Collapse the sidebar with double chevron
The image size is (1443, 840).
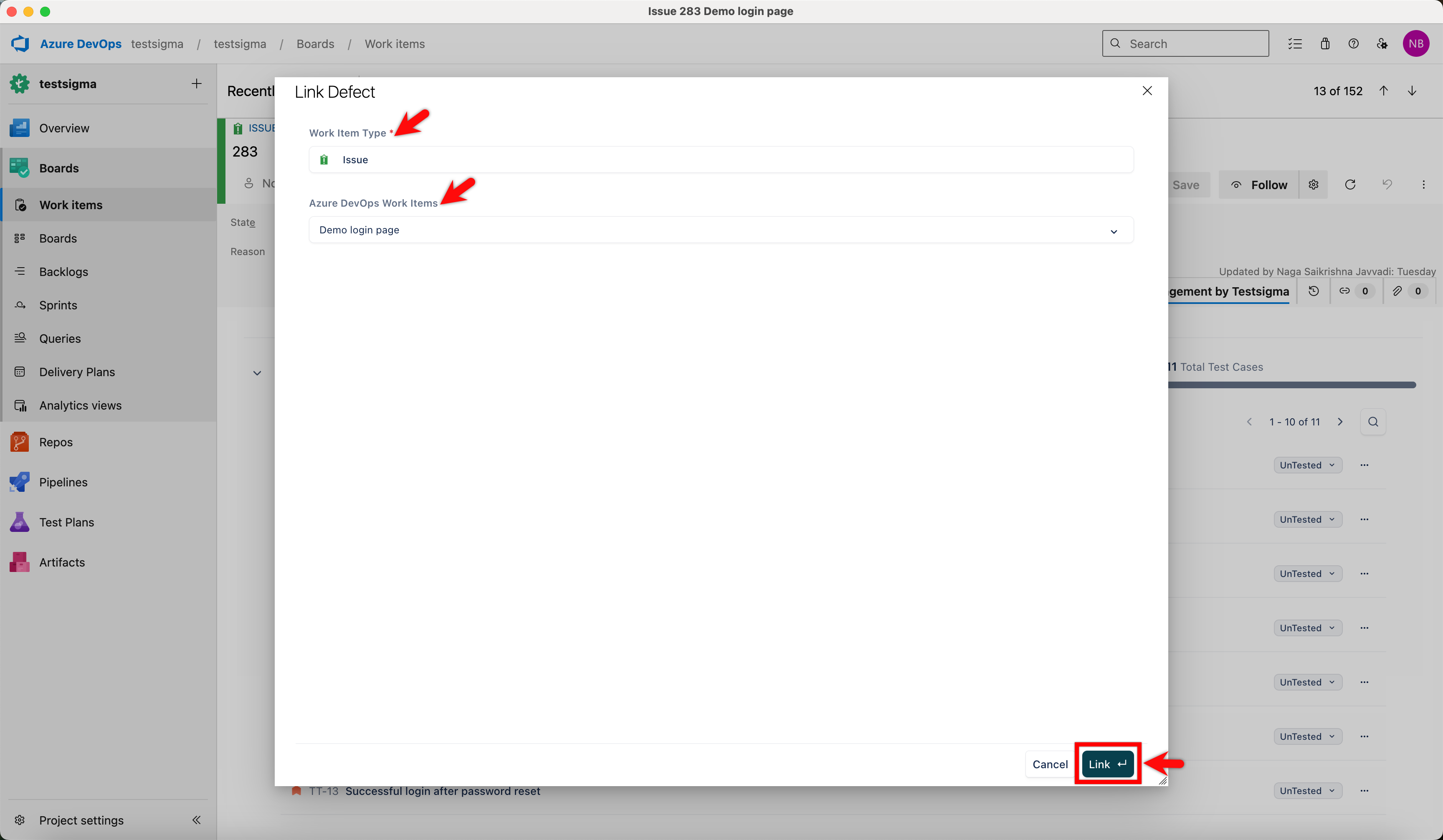[x=196, y=820]
